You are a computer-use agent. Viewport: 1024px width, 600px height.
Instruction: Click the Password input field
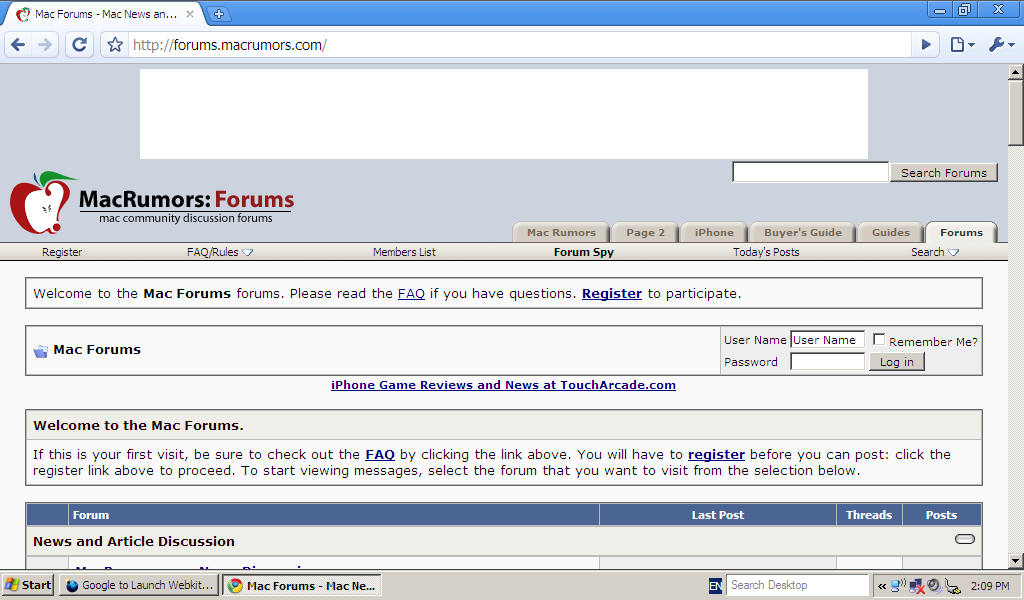(827, 362)
